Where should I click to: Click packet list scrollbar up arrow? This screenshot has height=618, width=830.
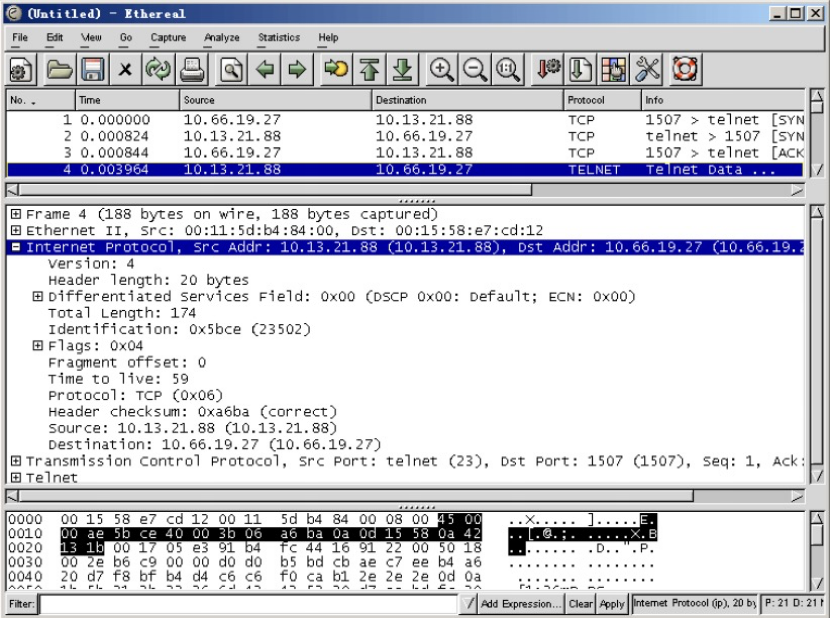click(817, 96)
